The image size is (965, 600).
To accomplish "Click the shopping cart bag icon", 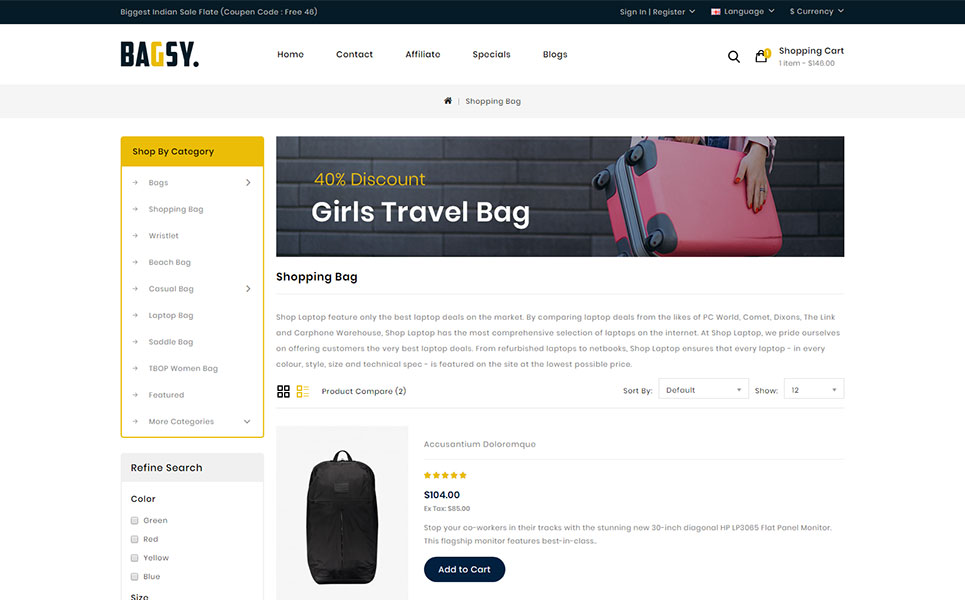I will pos(762,56).
